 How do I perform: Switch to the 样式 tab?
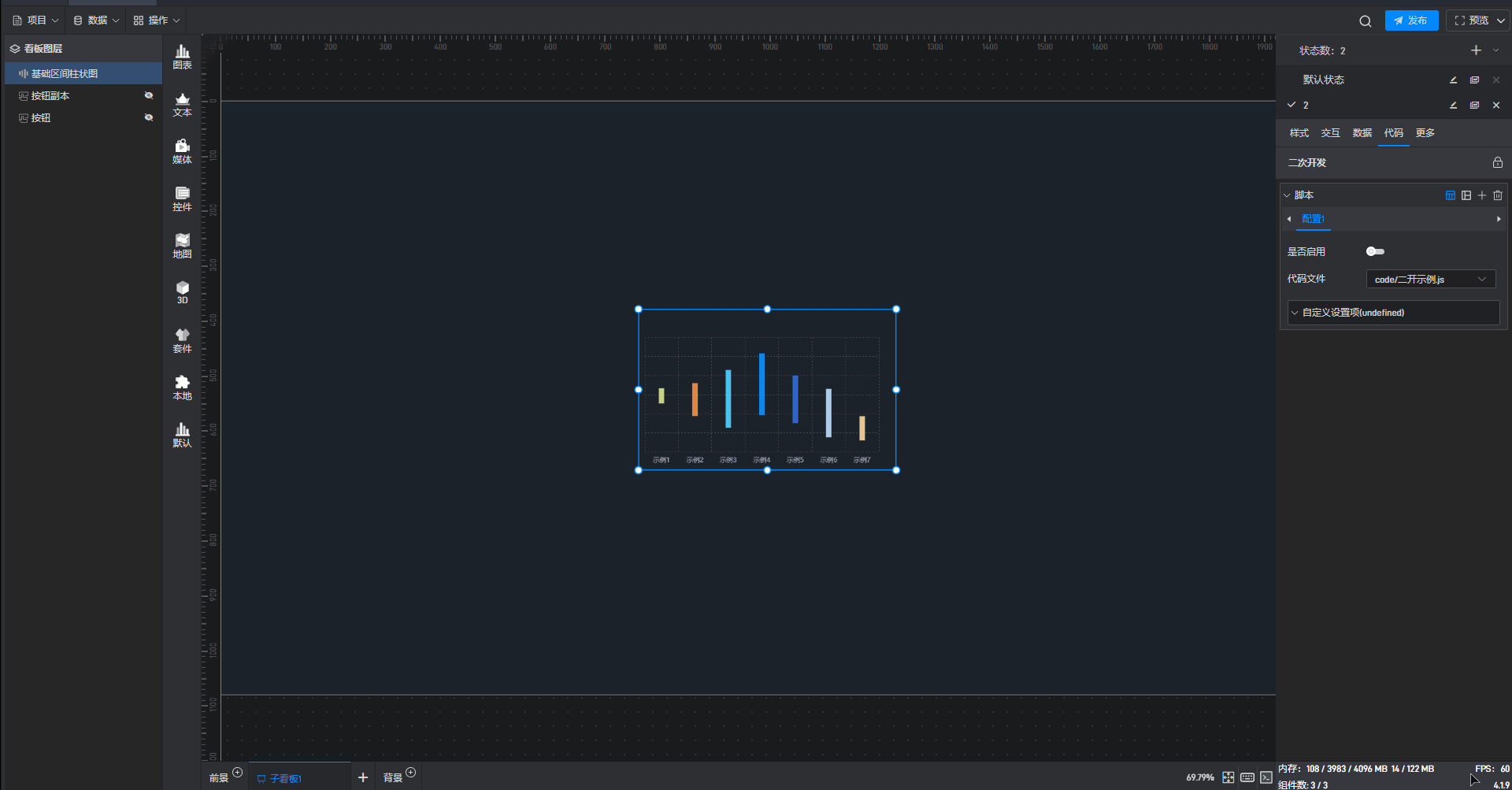point(1299,133)
